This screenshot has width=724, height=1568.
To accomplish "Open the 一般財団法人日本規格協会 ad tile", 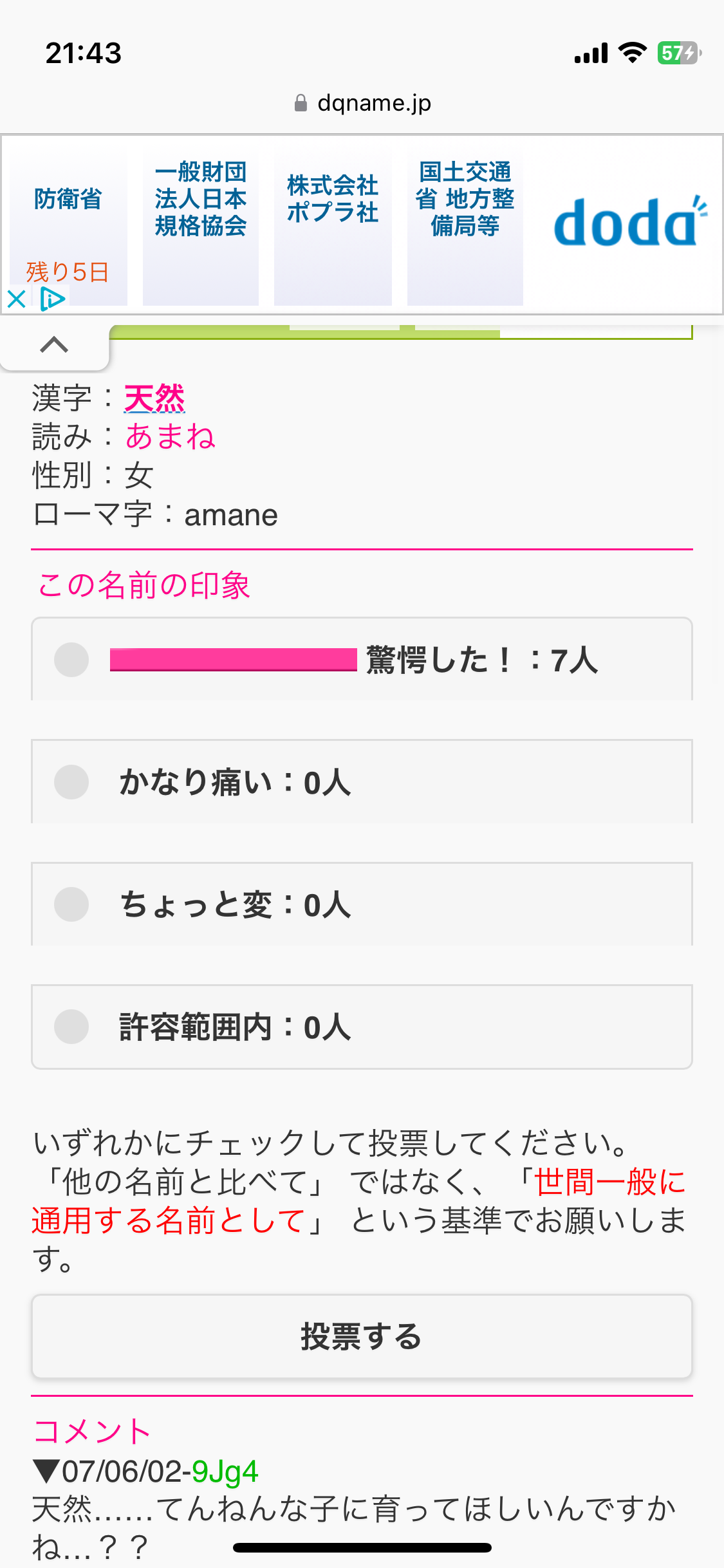I will click(x=201, y=227).
